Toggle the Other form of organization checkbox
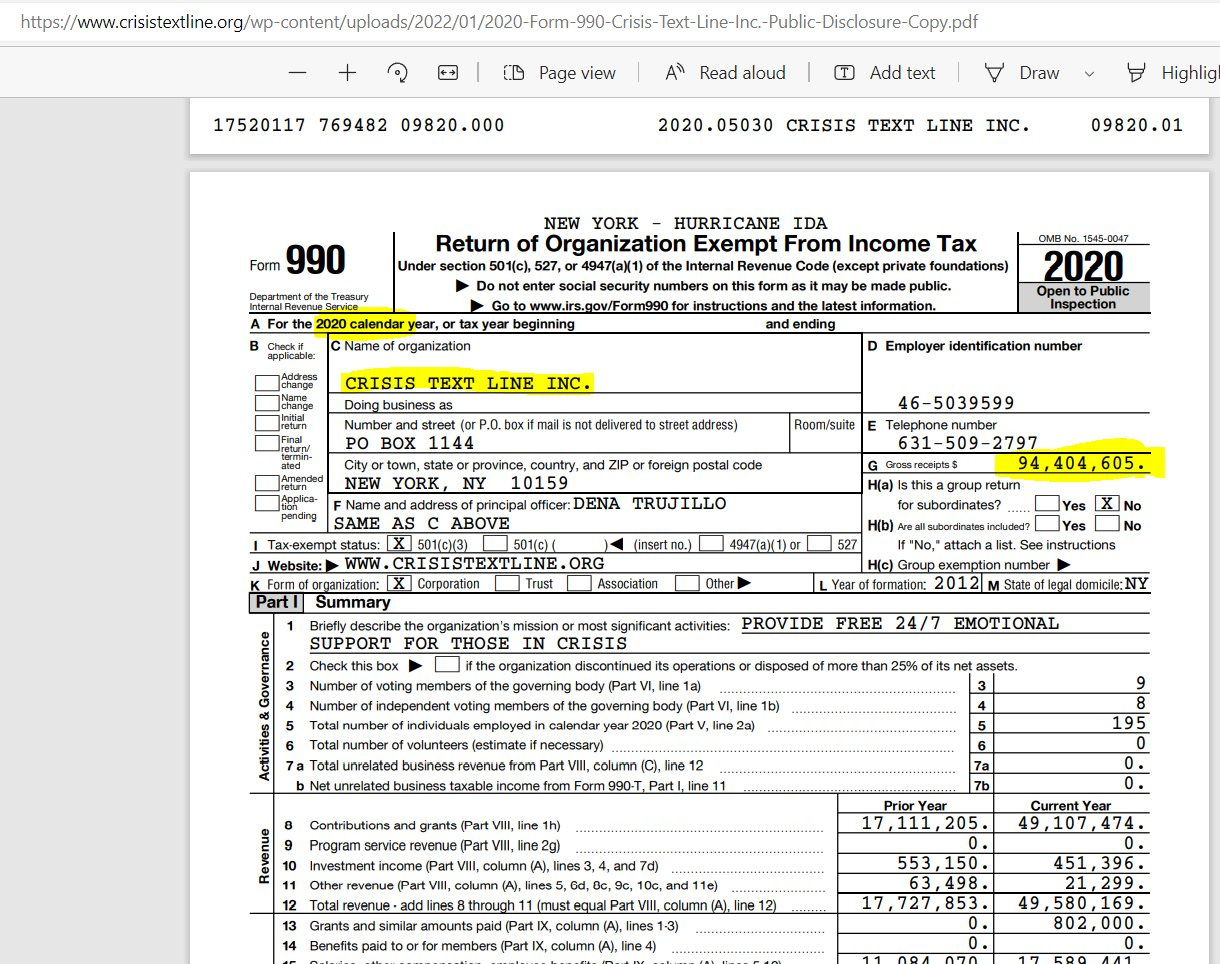The image size is (1220, 964). click(687, 583)
